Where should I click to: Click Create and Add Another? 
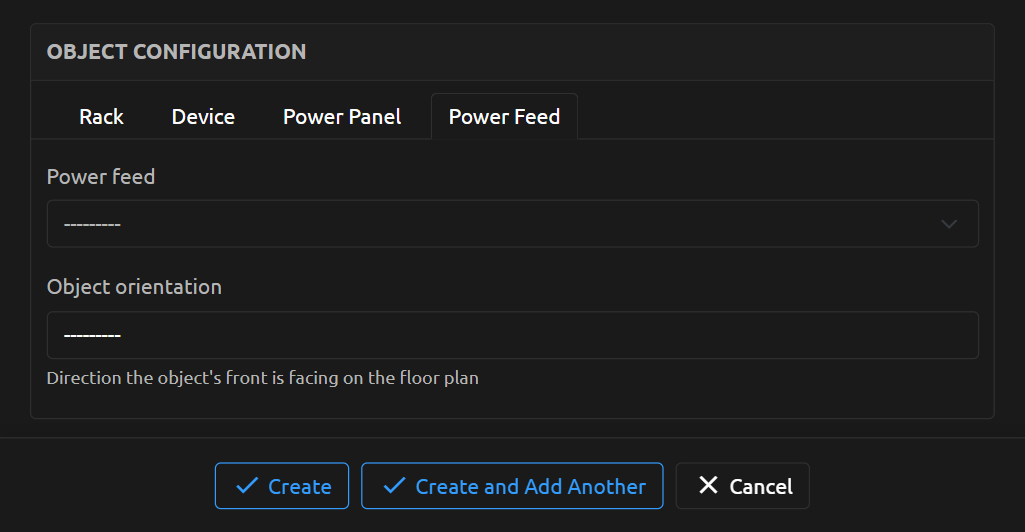coord(512,486)
